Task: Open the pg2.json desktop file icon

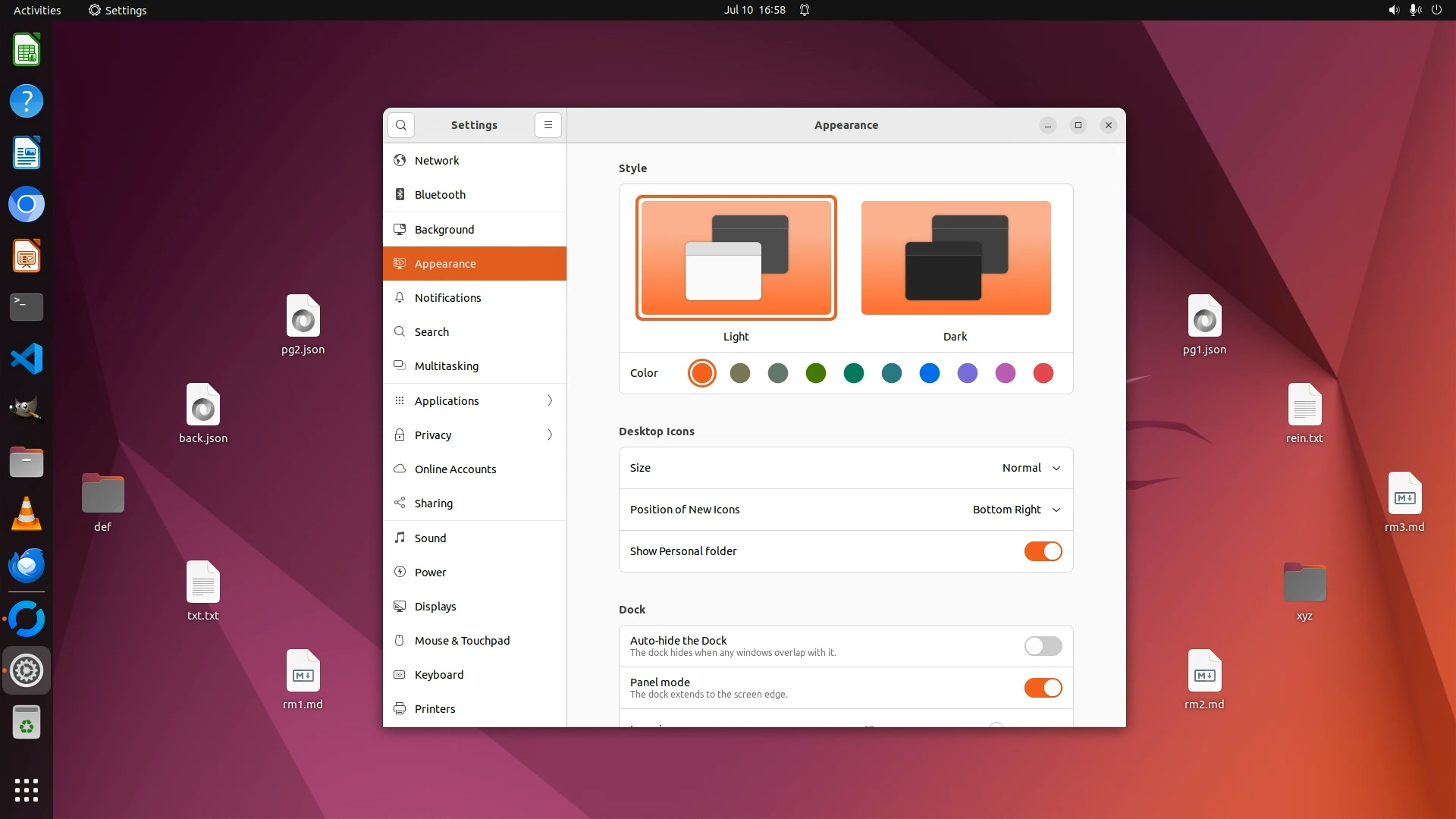Action: click(303, 318)
